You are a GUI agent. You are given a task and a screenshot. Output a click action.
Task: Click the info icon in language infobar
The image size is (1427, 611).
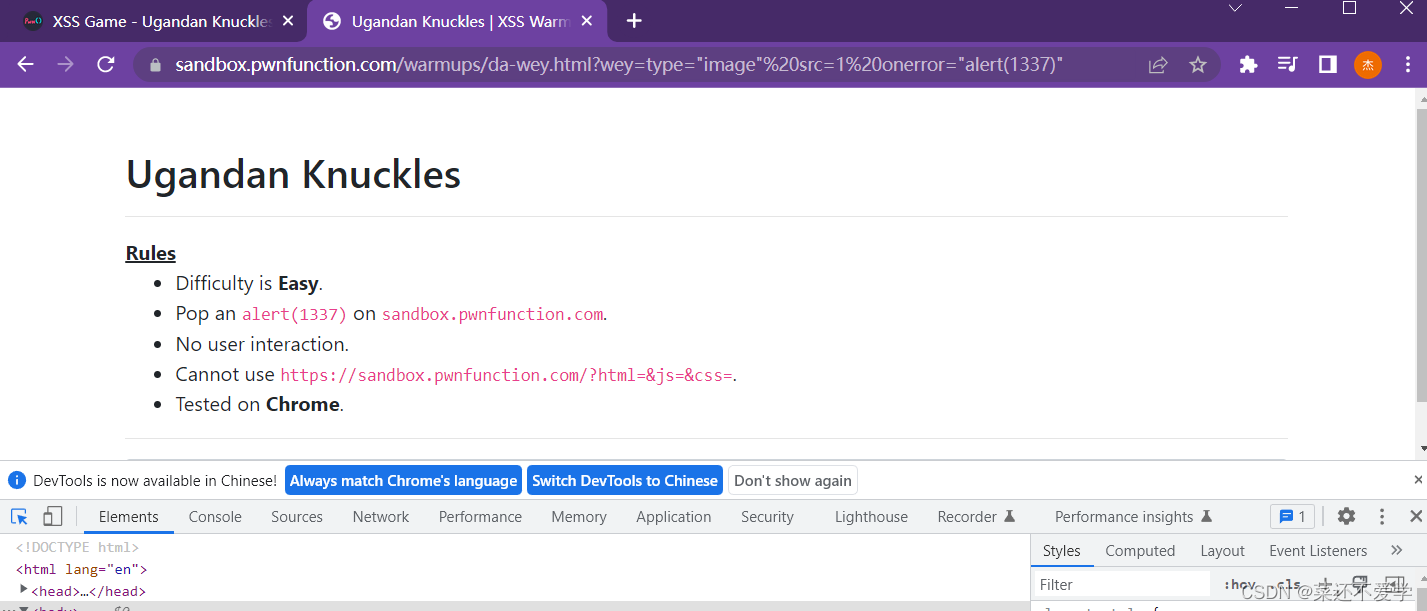(18, 481)
